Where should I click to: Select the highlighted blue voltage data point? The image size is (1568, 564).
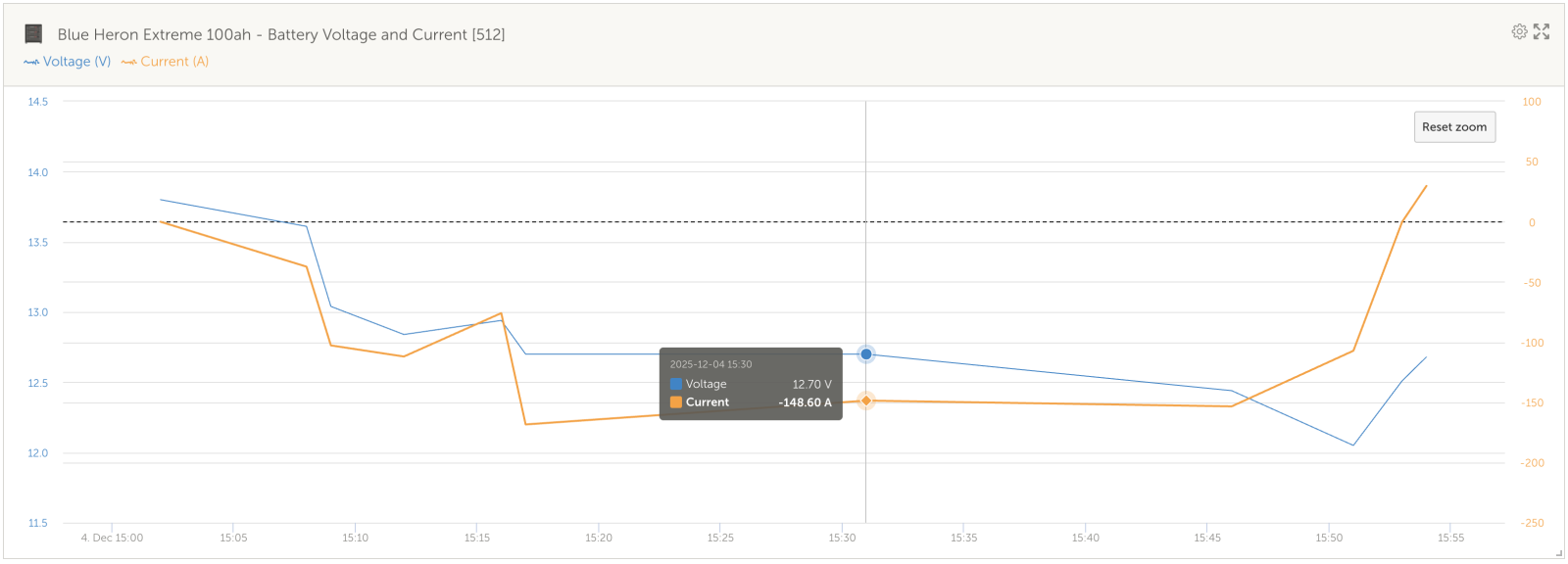[865, 354]
